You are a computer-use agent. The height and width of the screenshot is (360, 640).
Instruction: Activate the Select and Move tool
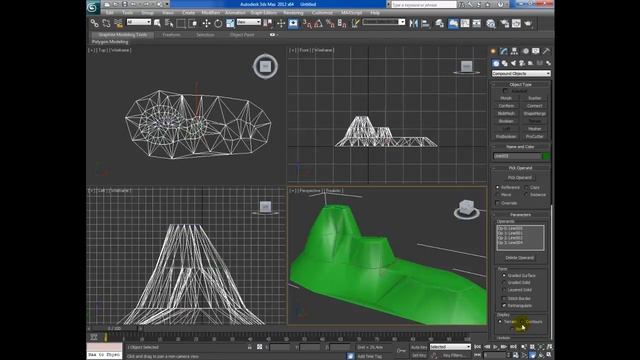point(207,23)
